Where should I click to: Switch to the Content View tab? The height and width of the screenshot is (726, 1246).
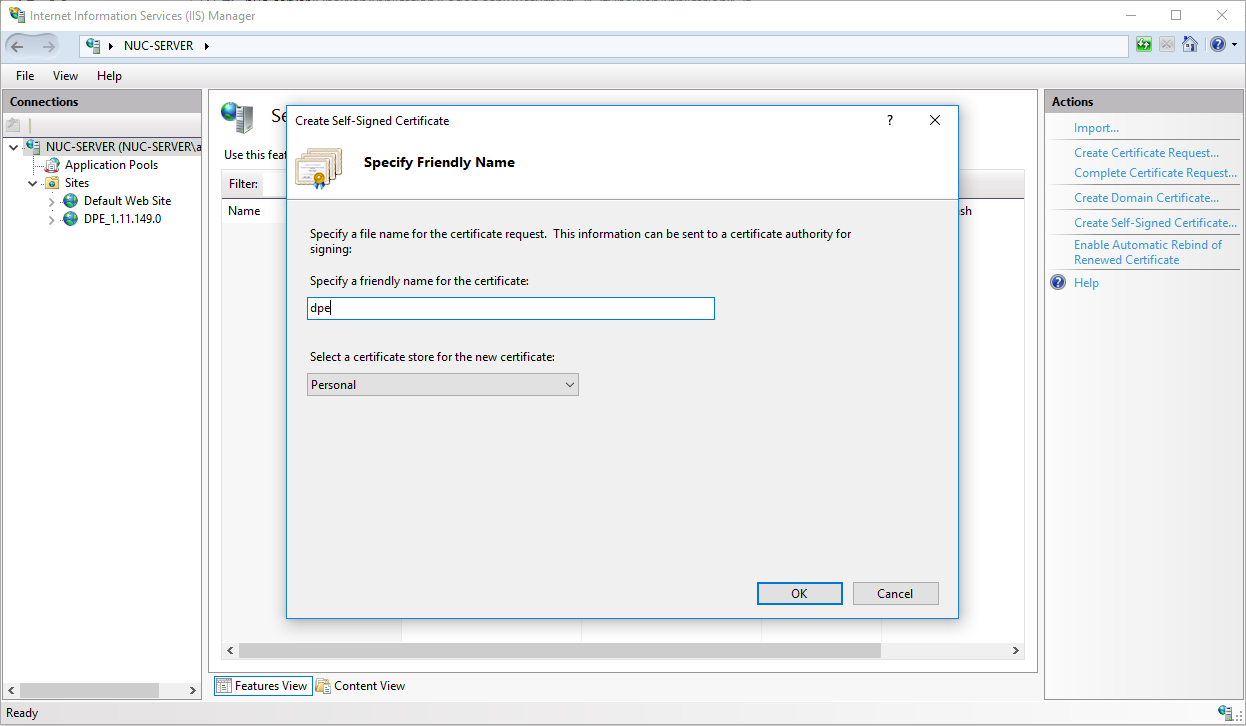pos(360,686)
